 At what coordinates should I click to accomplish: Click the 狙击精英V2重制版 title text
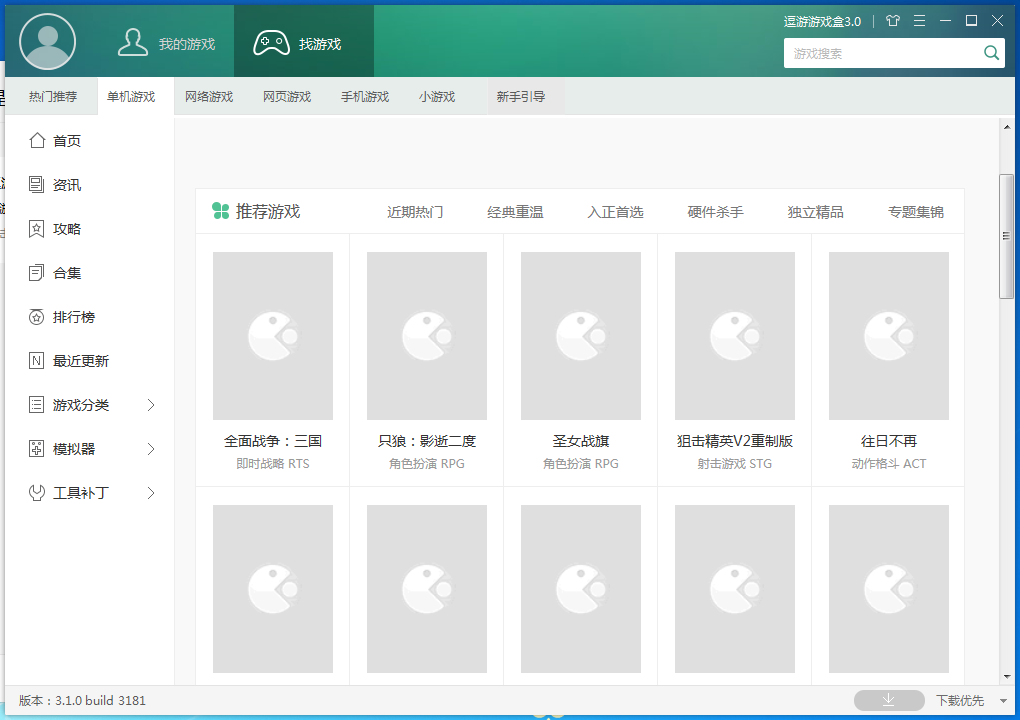(x=735, y=441)
